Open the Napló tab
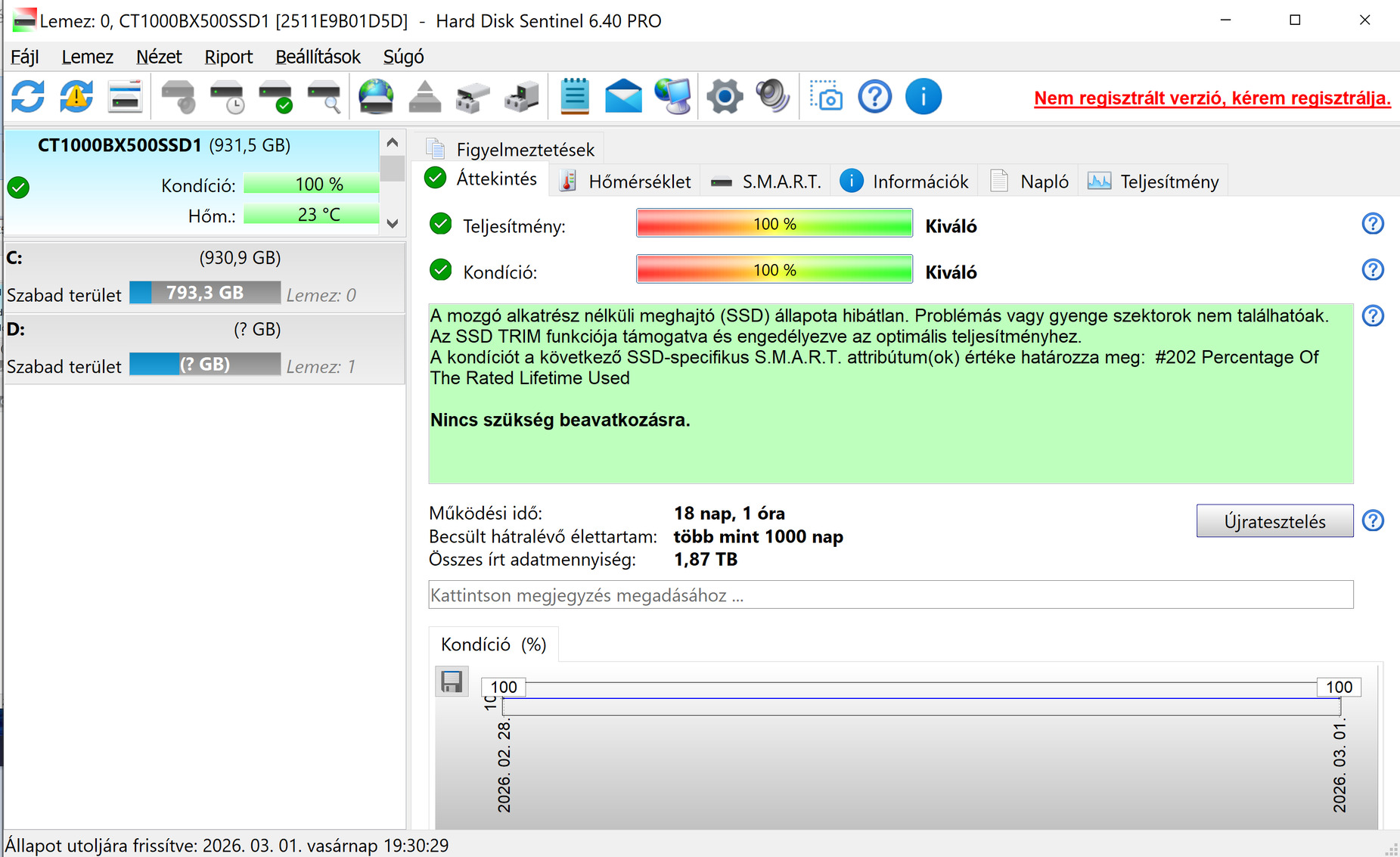 pyautogui.click(x=1029, y=182)
